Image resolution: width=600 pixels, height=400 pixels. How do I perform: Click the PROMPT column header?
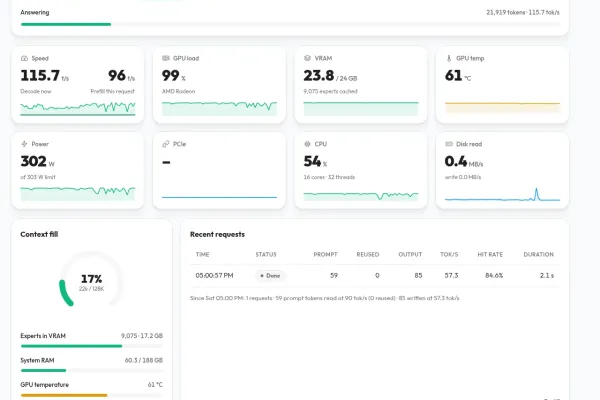[x=326, y=255]
